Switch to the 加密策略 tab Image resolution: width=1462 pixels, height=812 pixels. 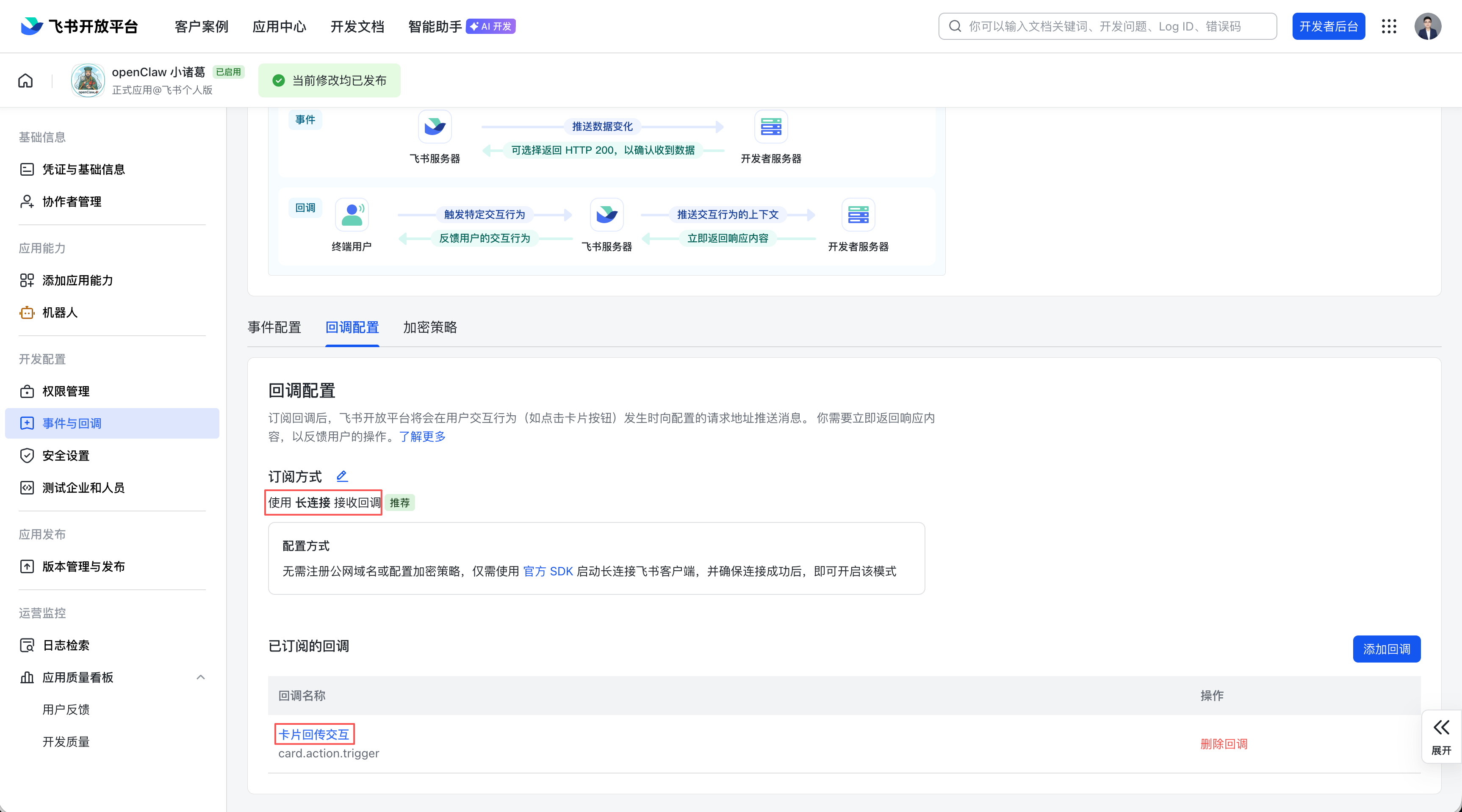click(429, 327)
